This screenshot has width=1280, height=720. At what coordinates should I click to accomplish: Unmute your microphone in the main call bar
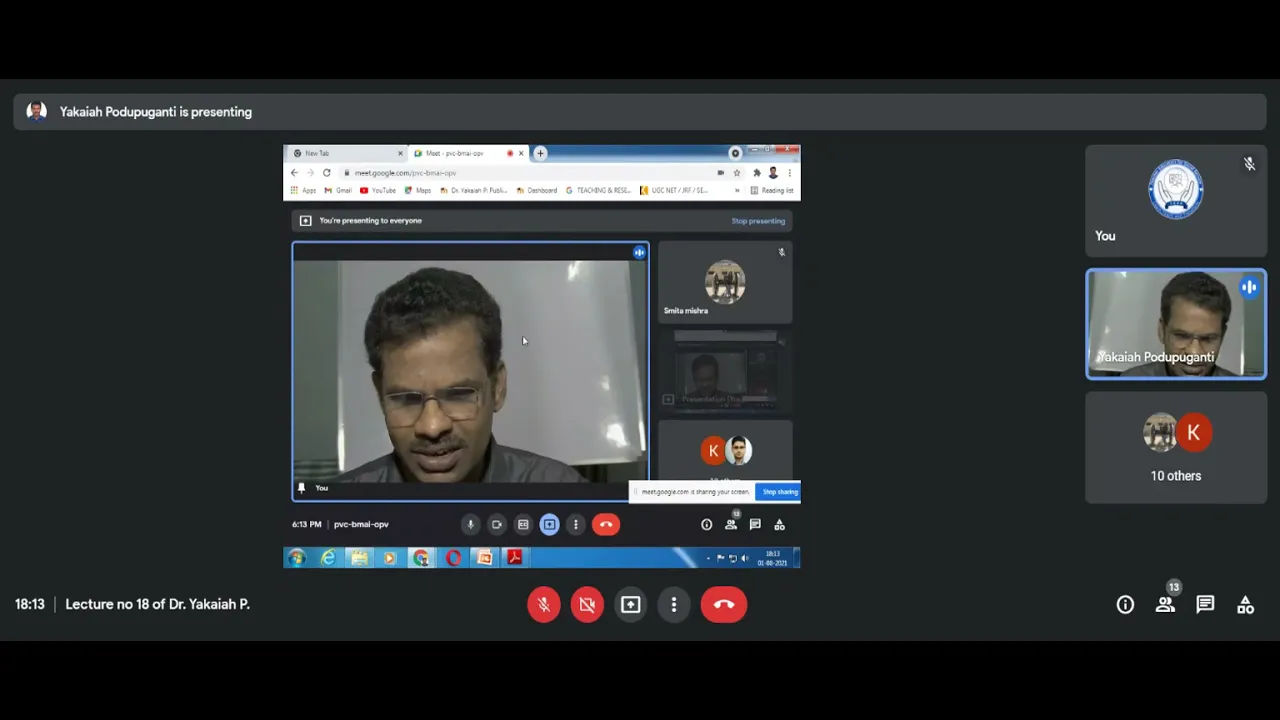(544, 604)
